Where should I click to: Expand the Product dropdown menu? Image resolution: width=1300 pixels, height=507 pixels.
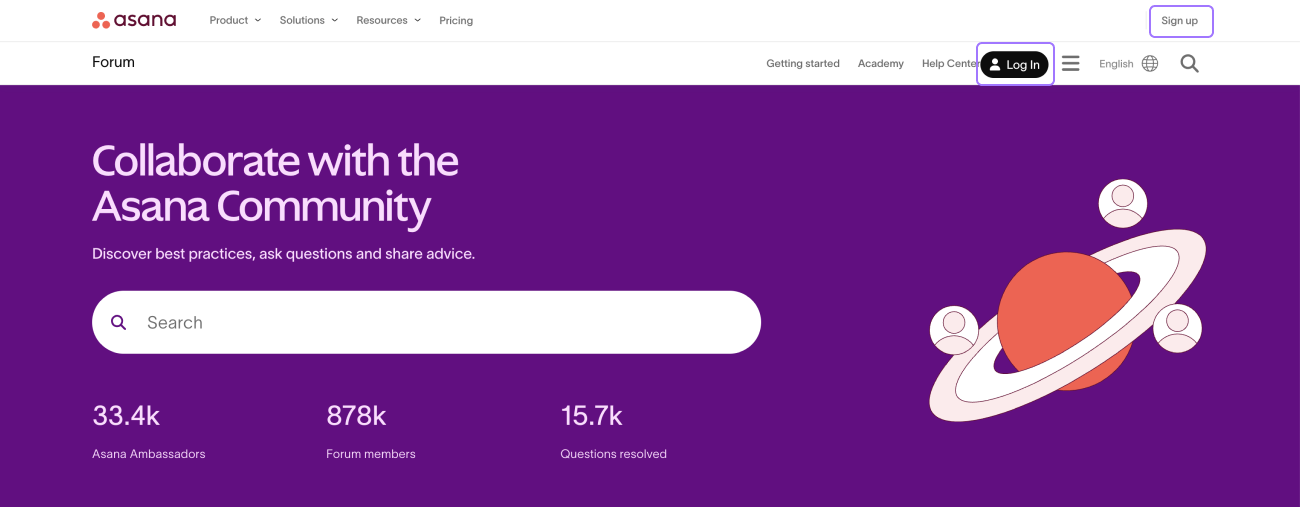(234, 20)
